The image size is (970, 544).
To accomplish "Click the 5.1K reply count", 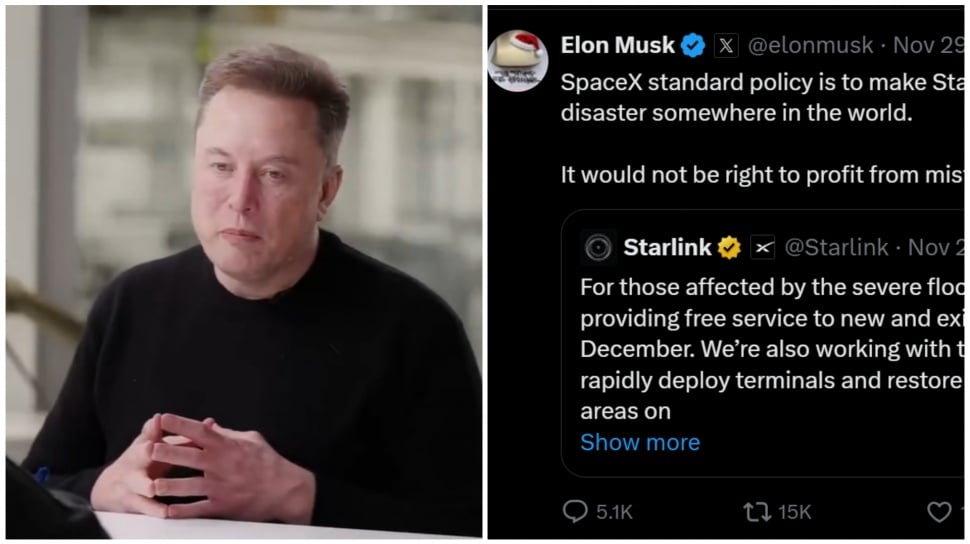I will point(614,512).
